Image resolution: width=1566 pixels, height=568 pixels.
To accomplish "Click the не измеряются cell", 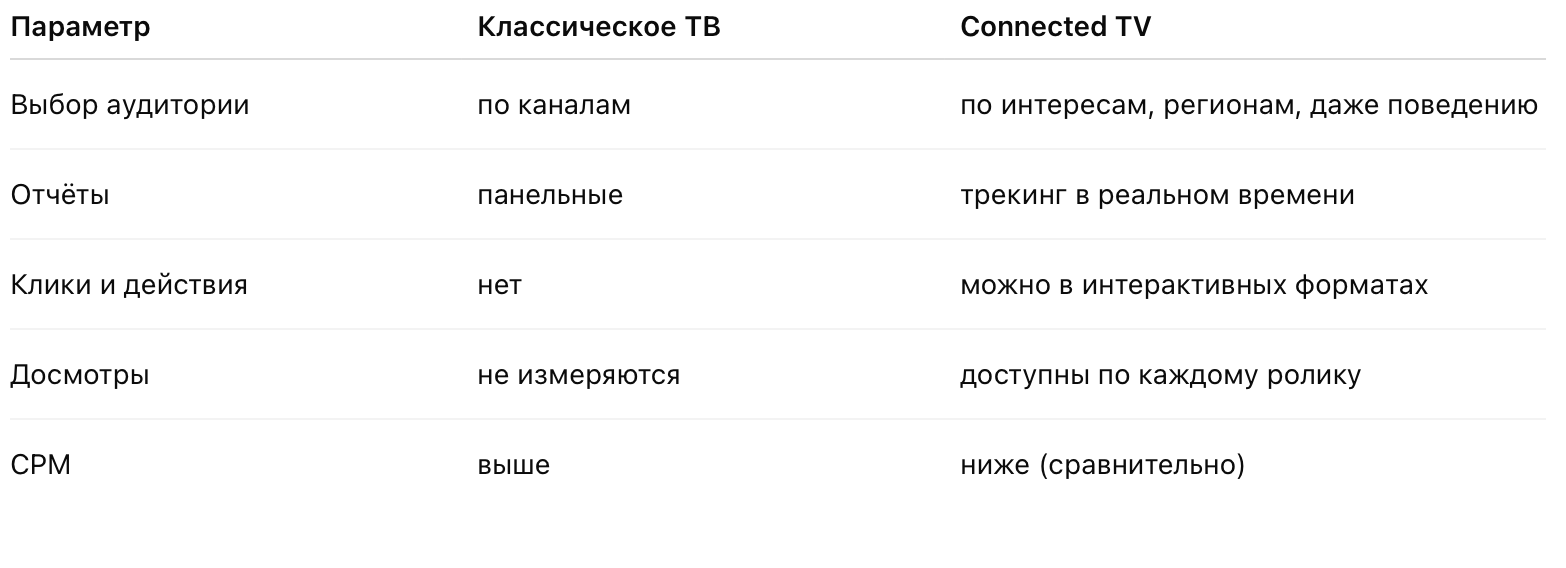I will (578, 375).
